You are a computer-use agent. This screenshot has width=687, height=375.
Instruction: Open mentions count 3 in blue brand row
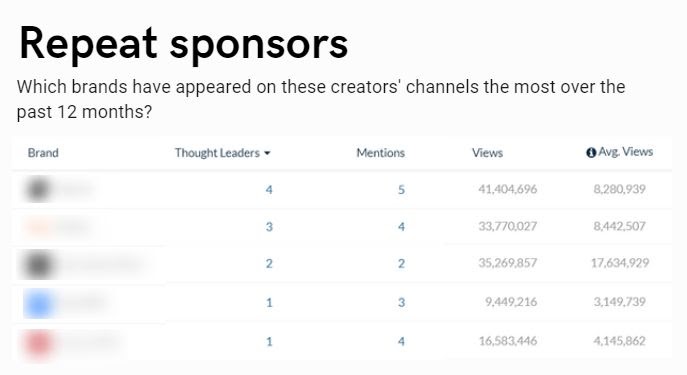[x=401, y=302]
